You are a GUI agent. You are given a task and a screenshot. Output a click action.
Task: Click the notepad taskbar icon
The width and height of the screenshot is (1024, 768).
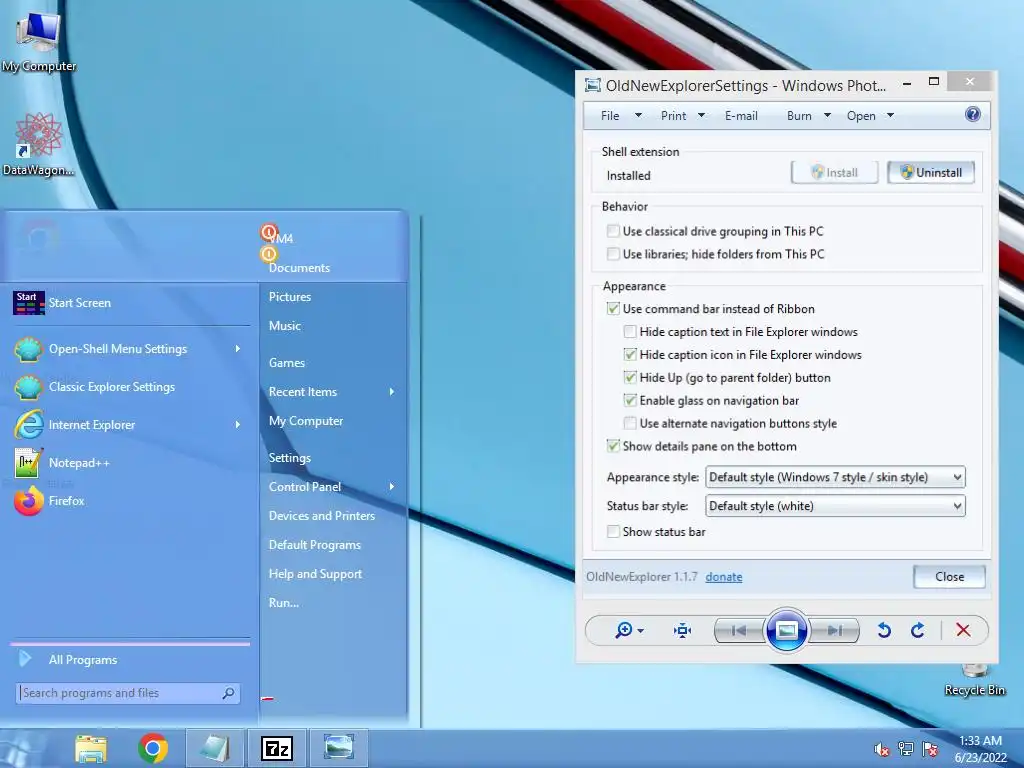pos(214,748)
